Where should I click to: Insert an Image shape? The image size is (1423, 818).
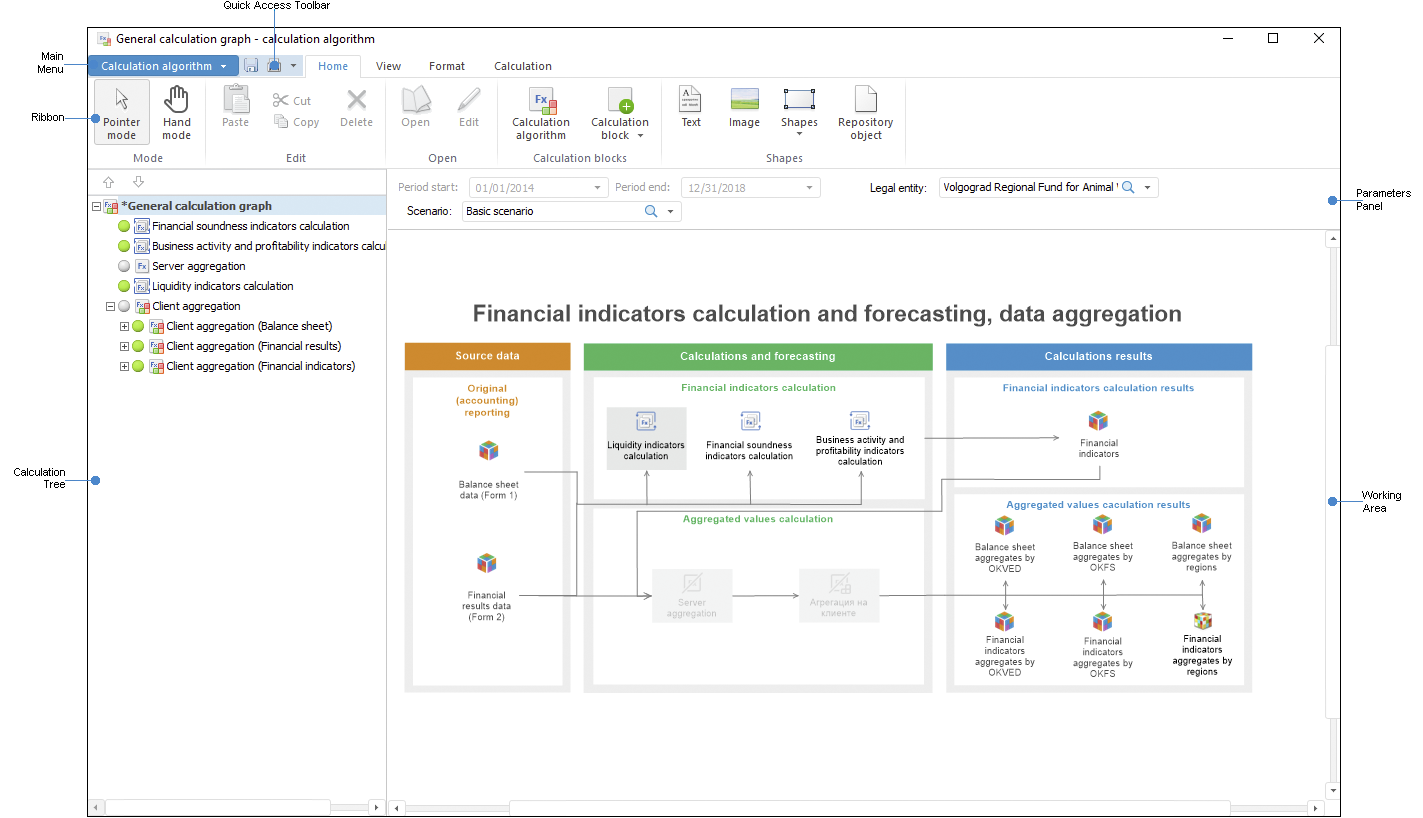744,106
